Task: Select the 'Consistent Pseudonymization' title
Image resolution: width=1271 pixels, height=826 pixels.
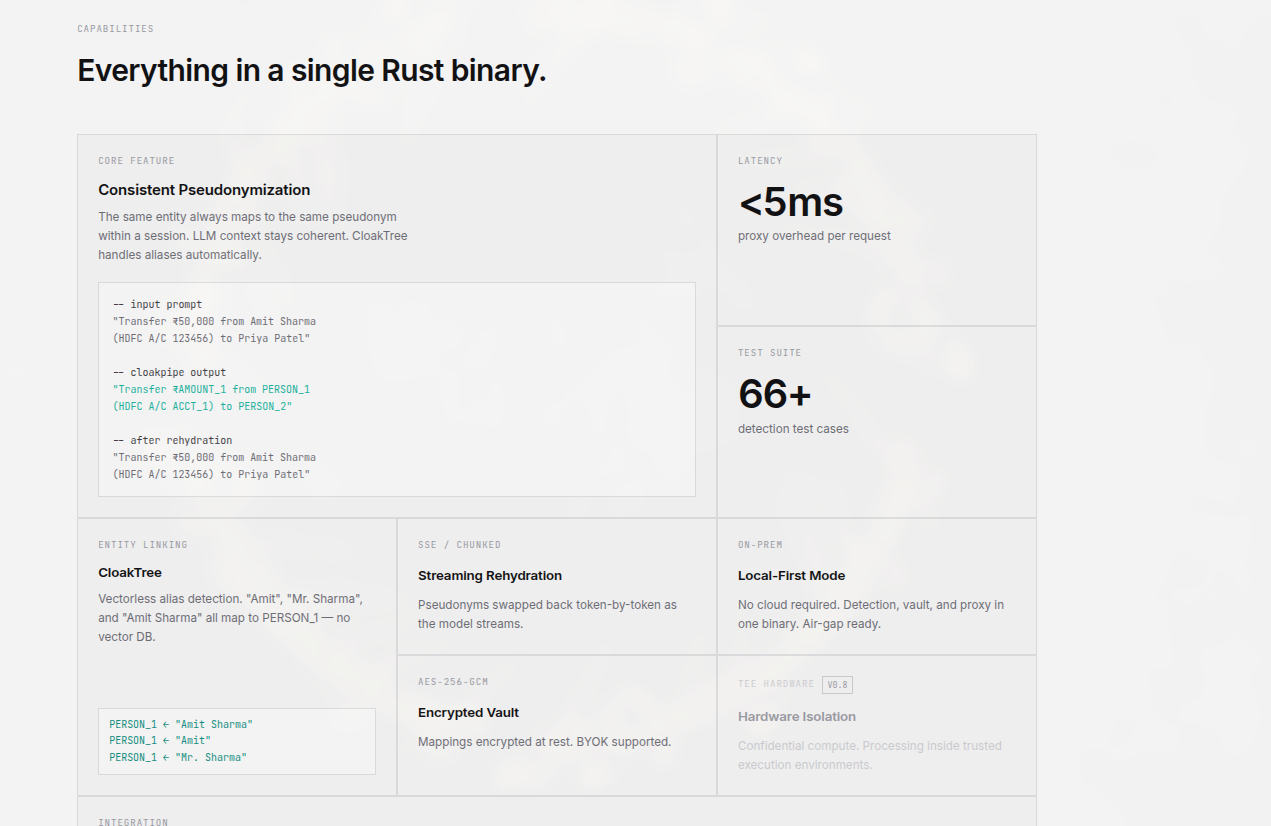Action: point(204,190)
